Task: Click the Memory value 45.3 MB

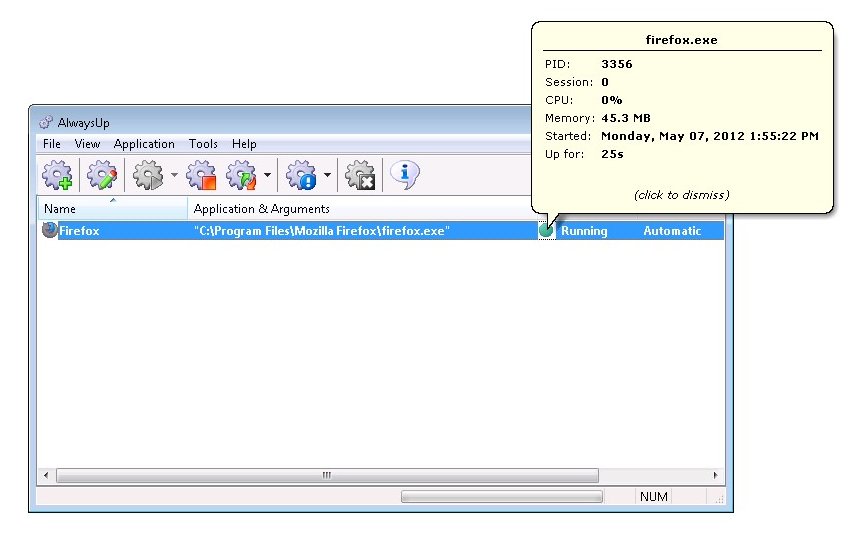Action: point(626,118)
